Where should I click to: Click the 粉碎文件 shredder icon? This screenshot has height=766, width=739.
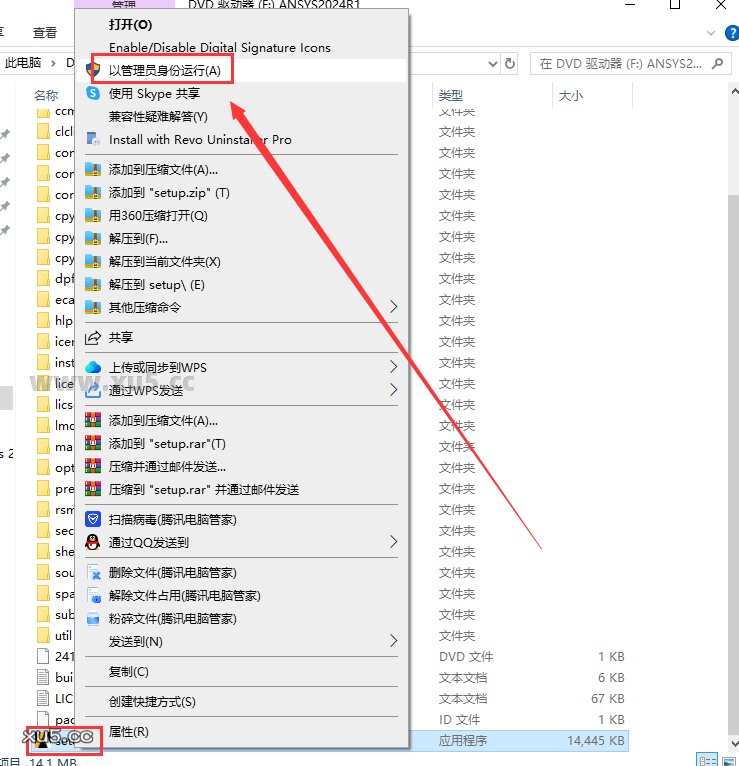pos(93,618)
